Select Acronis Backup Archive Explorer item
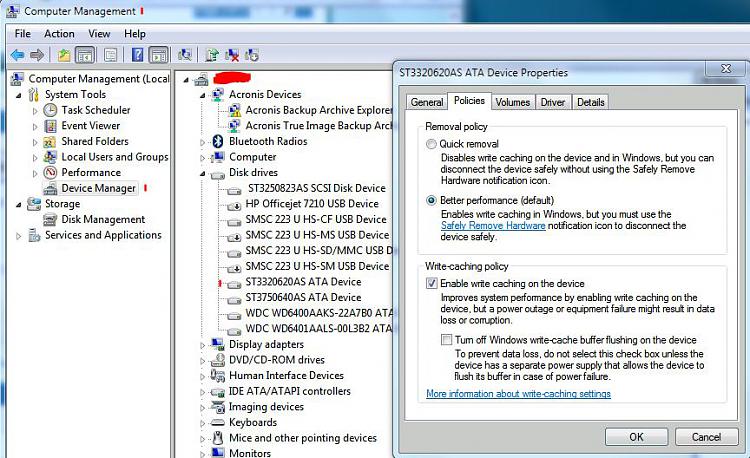The height and width of the screenshot is (458, 750). pyautogui.click(x=319, y=110)
